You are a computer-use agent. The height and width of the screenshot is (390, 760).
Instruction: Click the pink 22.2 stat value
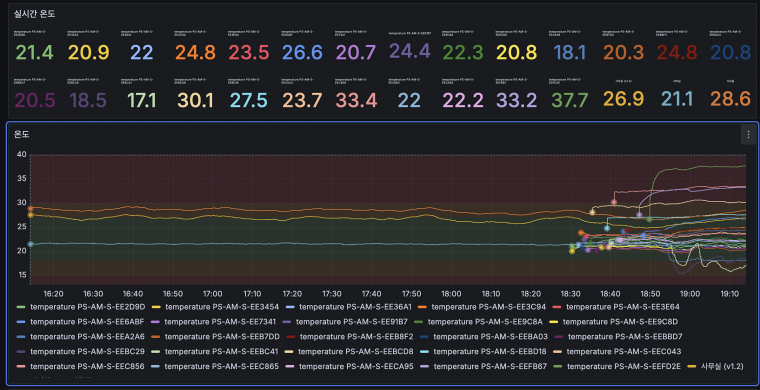[462, 100]
